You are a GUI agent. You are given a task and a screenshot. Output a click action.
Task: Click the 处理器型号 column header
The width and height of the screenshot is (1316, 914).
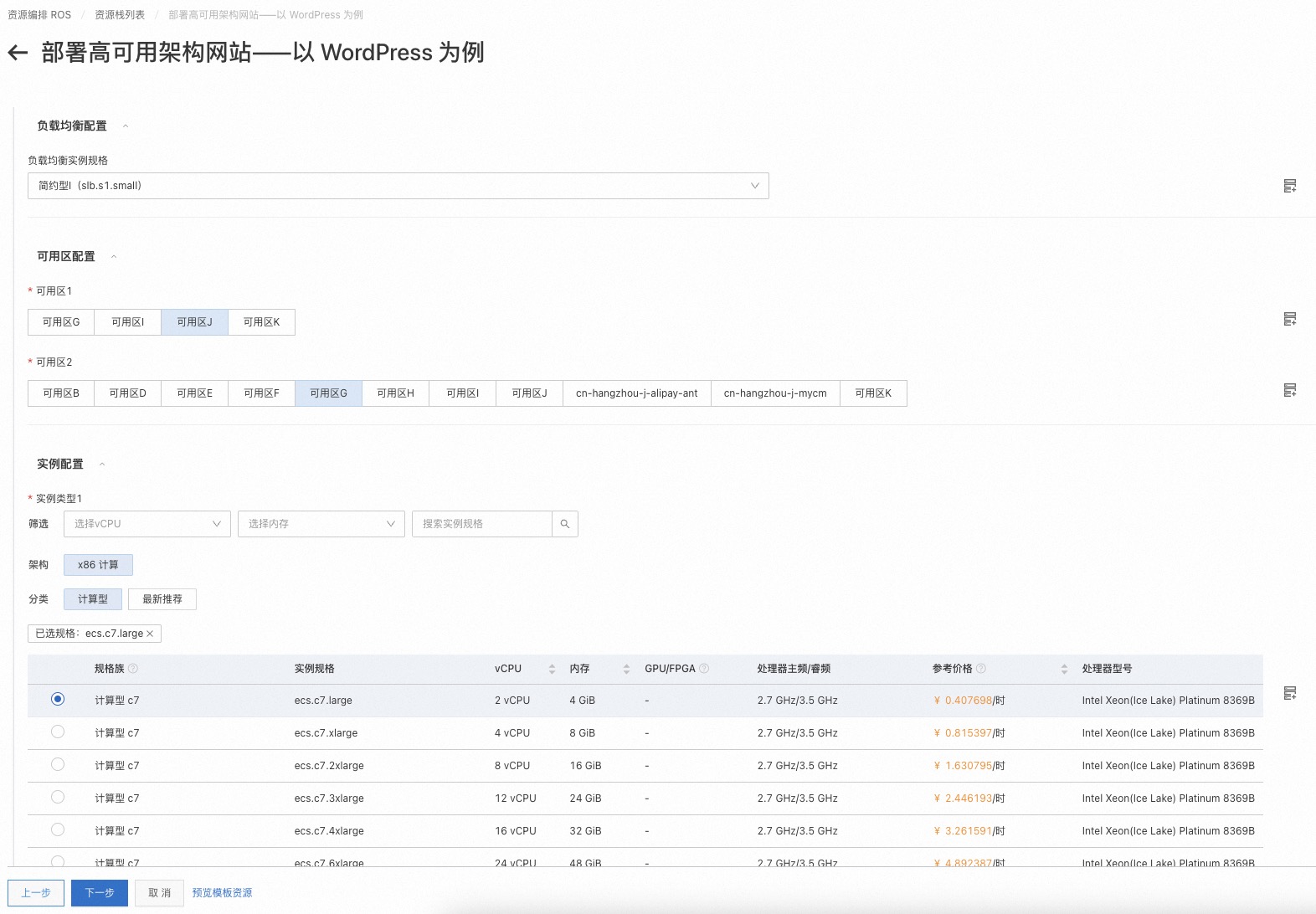tap(1107, 669)
